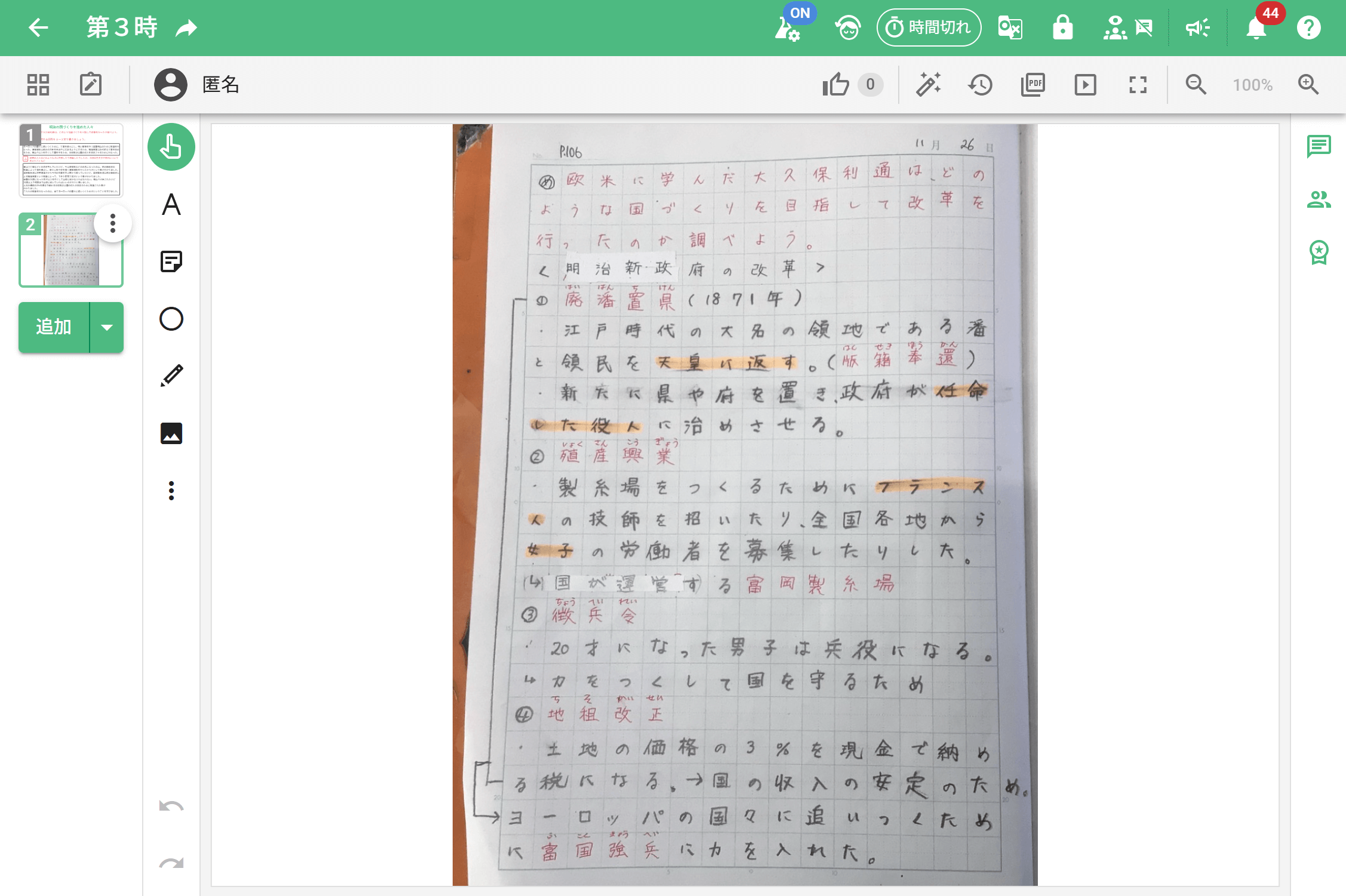The width and height of the screenshot is (1346, 896).
Task: Expand more tools in vertical toolbar
Action: (x=171, y=491)
